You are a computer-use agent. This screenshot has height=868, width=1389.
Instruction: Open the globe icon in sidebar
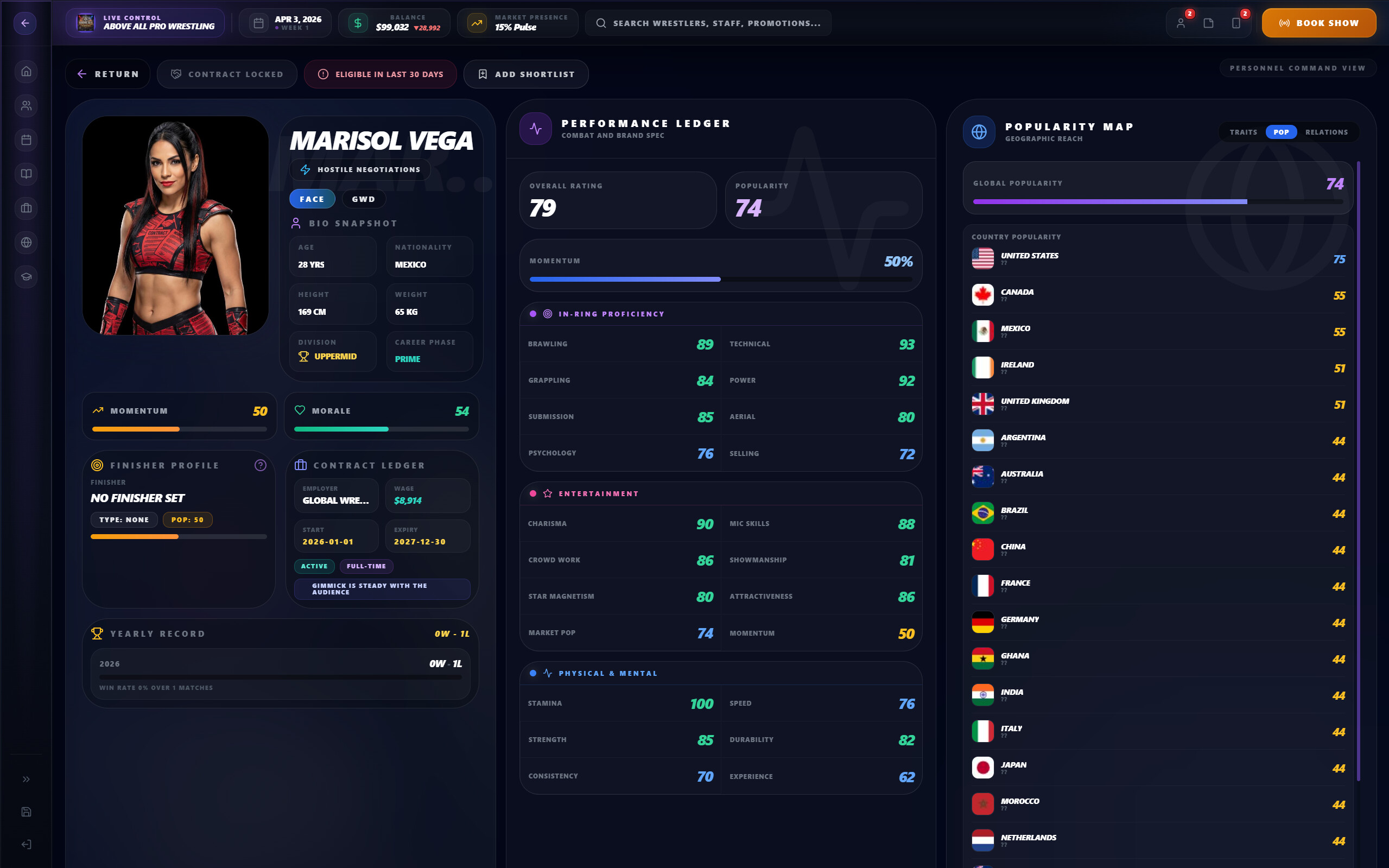pyautogui.click(x=26, y=242)
